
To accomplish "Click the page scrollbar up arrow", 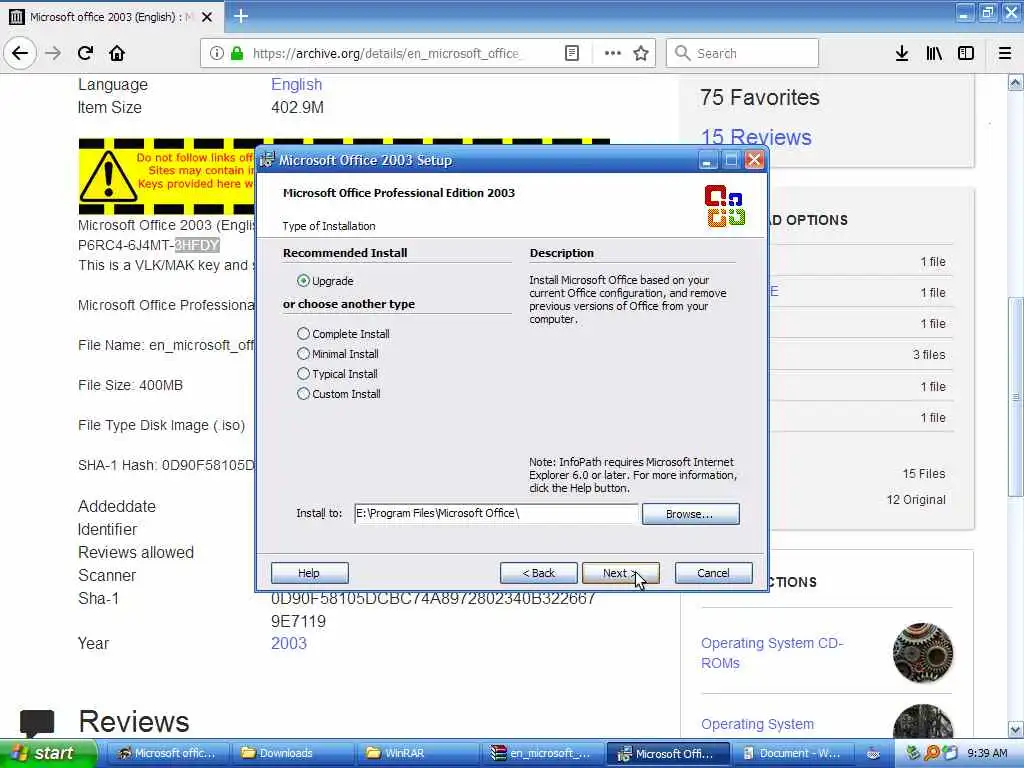I will (x=1015, y=82).
